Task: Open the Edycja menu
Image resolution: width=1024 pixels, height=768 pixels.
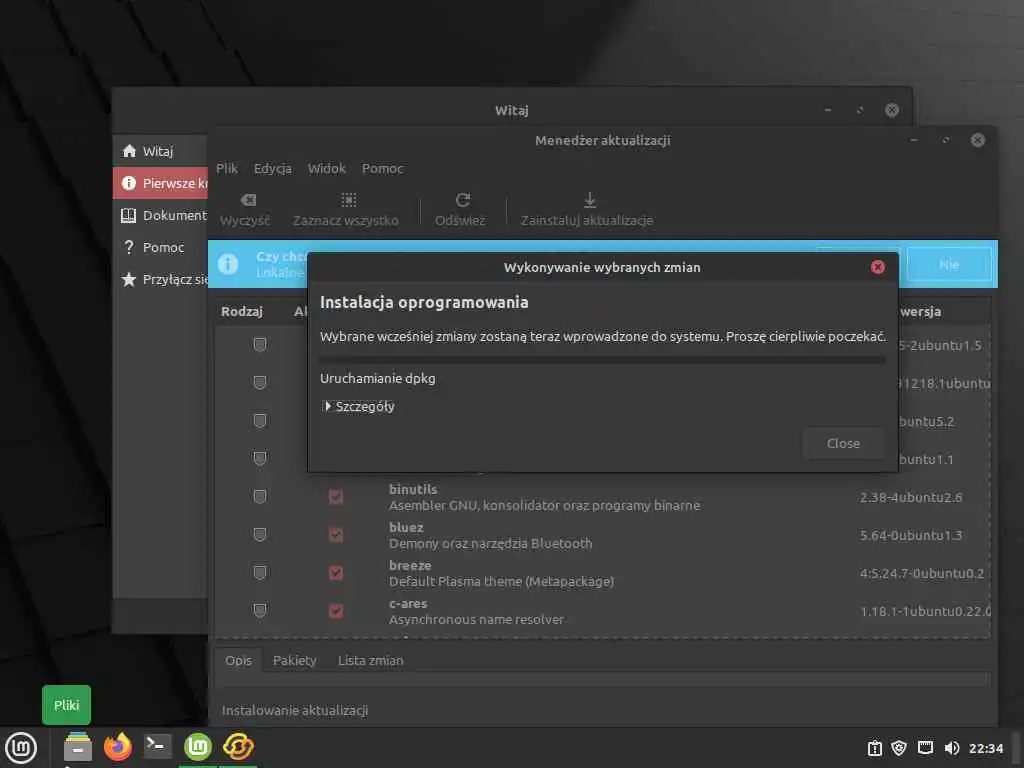Action: pyautogui.click(x=272, y=168)
